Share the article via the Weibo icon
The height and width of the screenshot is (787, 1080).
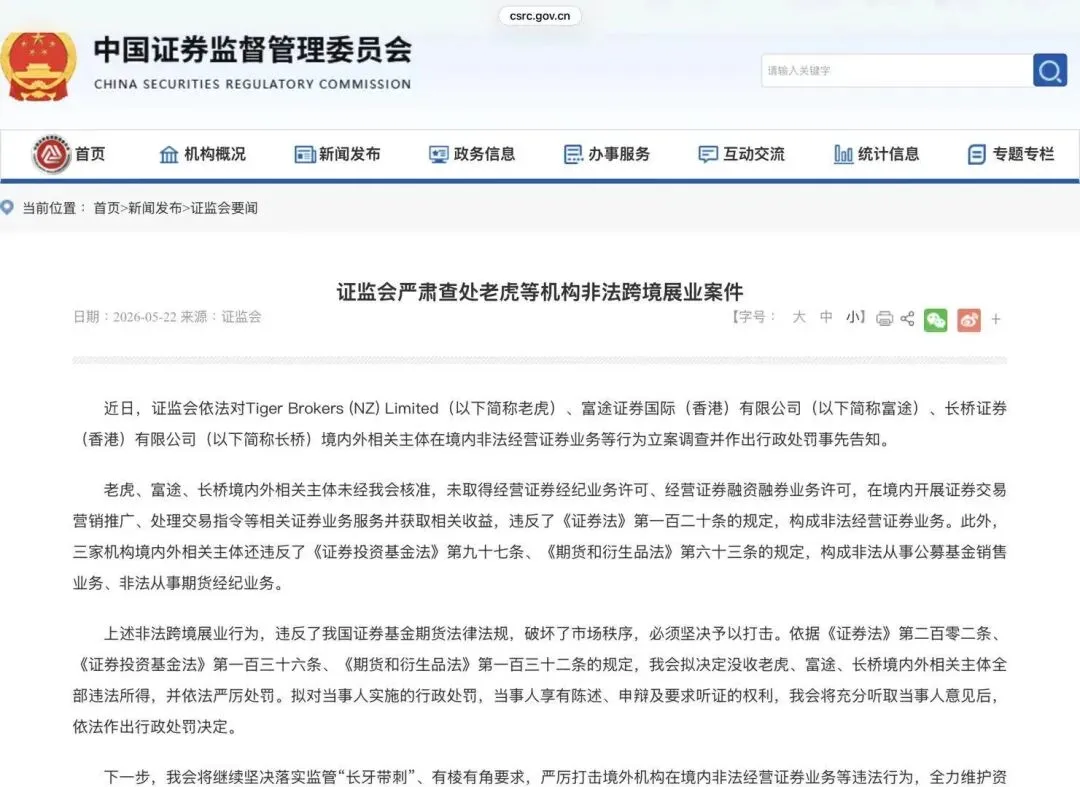click(x=968, y=319)
